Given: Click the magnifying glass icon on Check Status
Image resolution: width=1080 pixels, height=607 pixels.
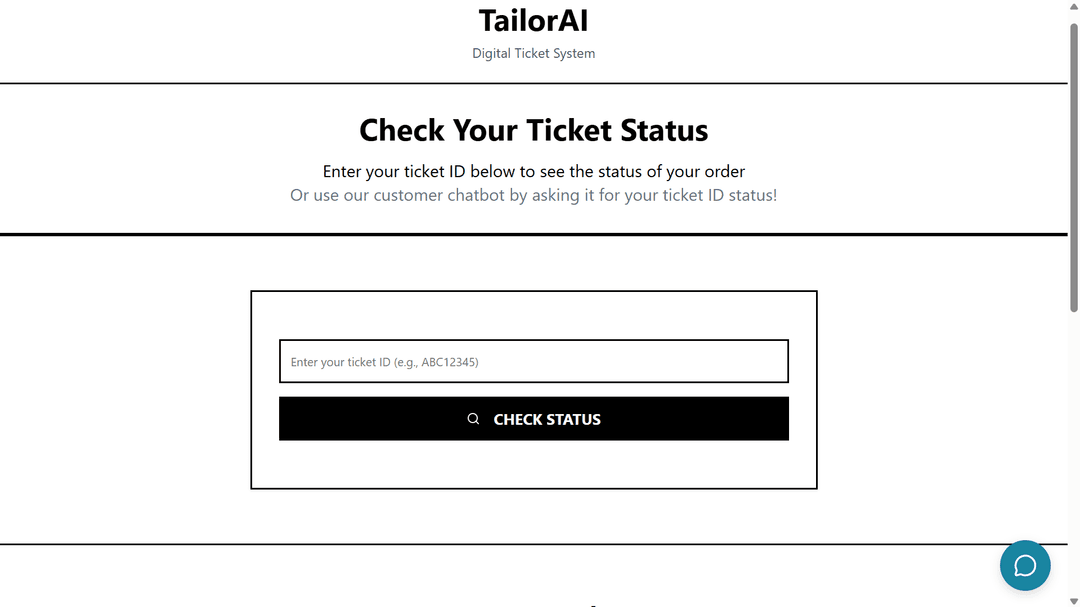Looking at the screenshot, I should pyautogui.click(x=473, y=419).
